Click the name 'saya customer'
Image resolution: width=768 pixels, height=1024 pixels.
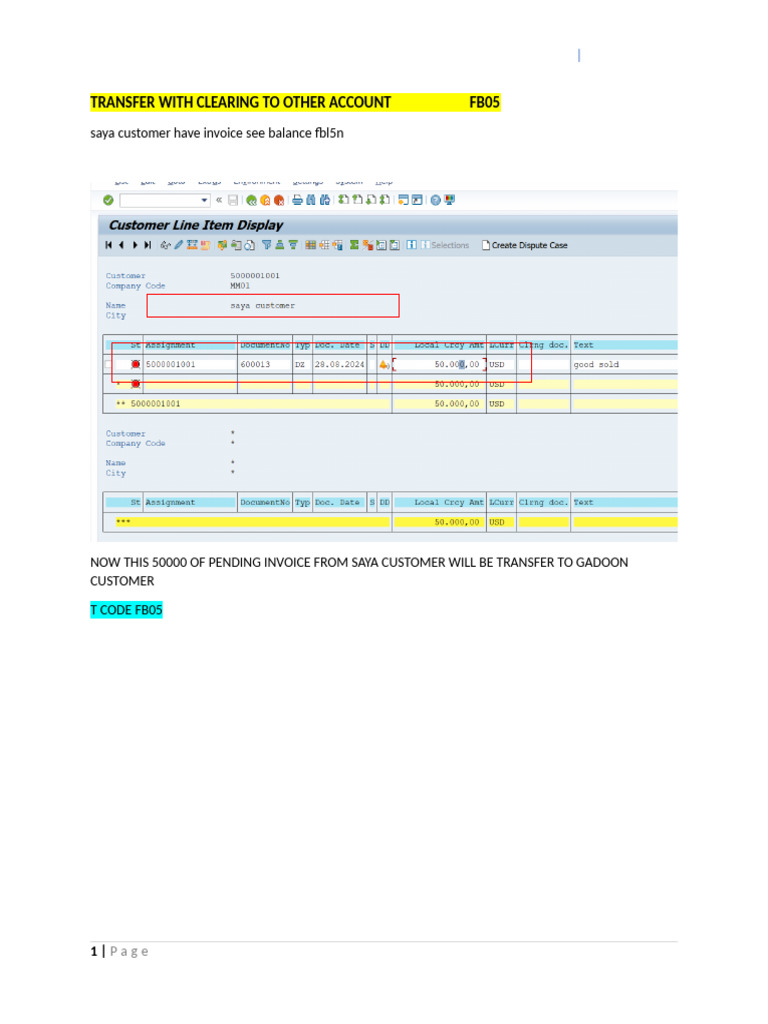tap(263, 306)
